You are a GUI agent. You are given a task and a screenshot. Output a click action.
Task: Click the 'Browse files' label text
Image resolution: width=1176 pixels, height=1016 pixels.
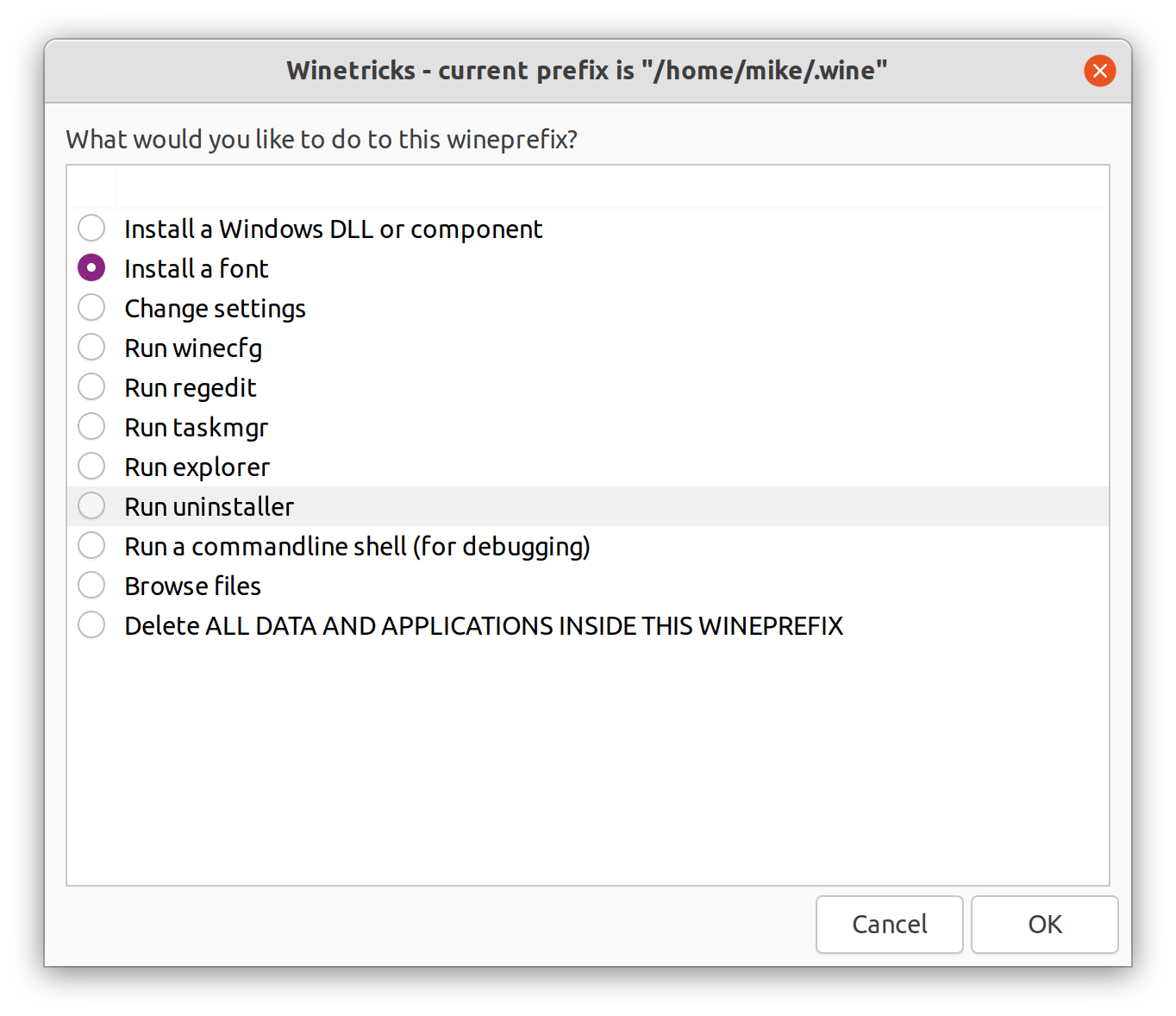[x=193, y=586]
